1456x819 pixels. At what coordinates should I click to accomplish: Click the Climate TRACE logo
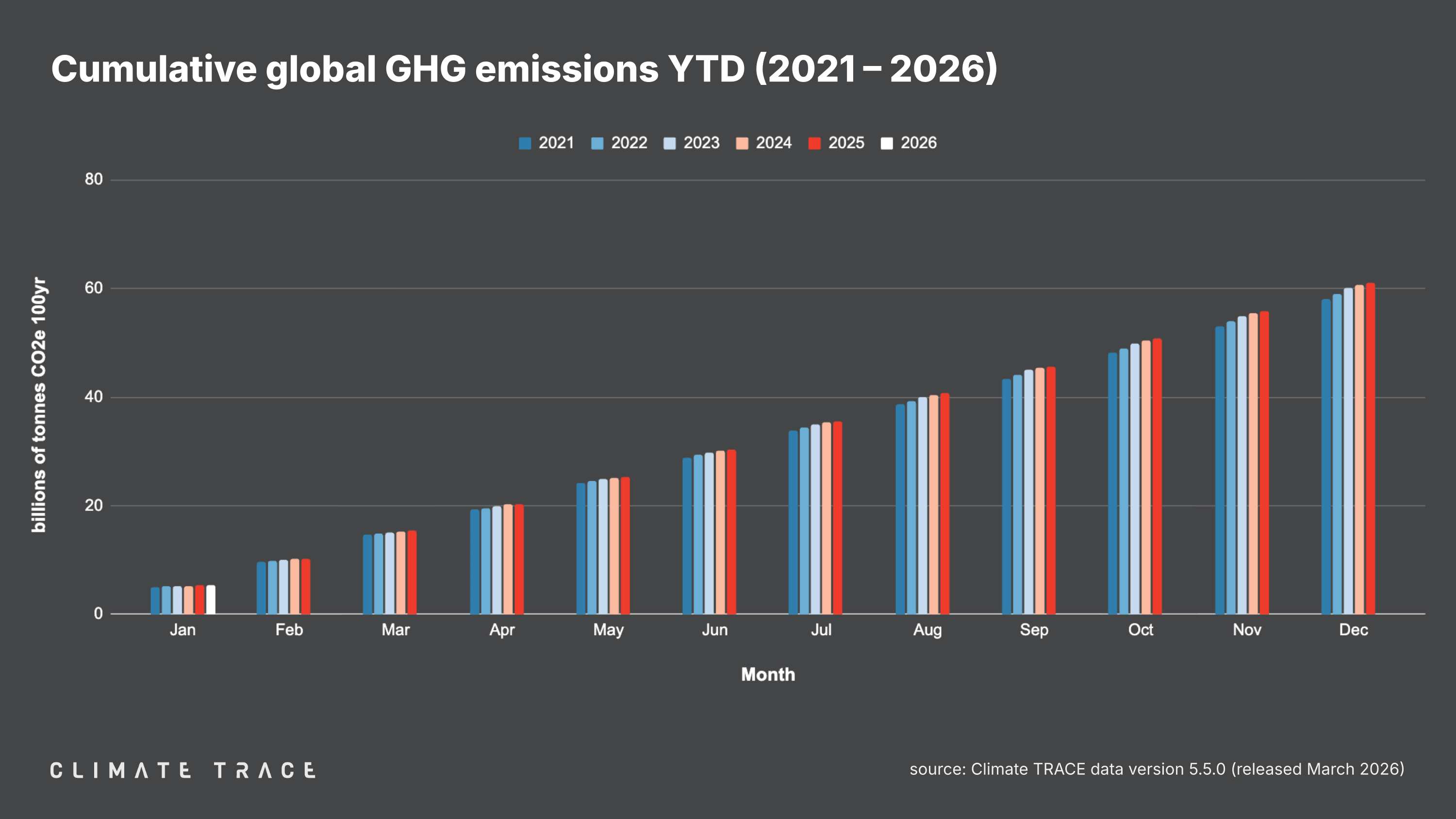click(x=182, y=770)
